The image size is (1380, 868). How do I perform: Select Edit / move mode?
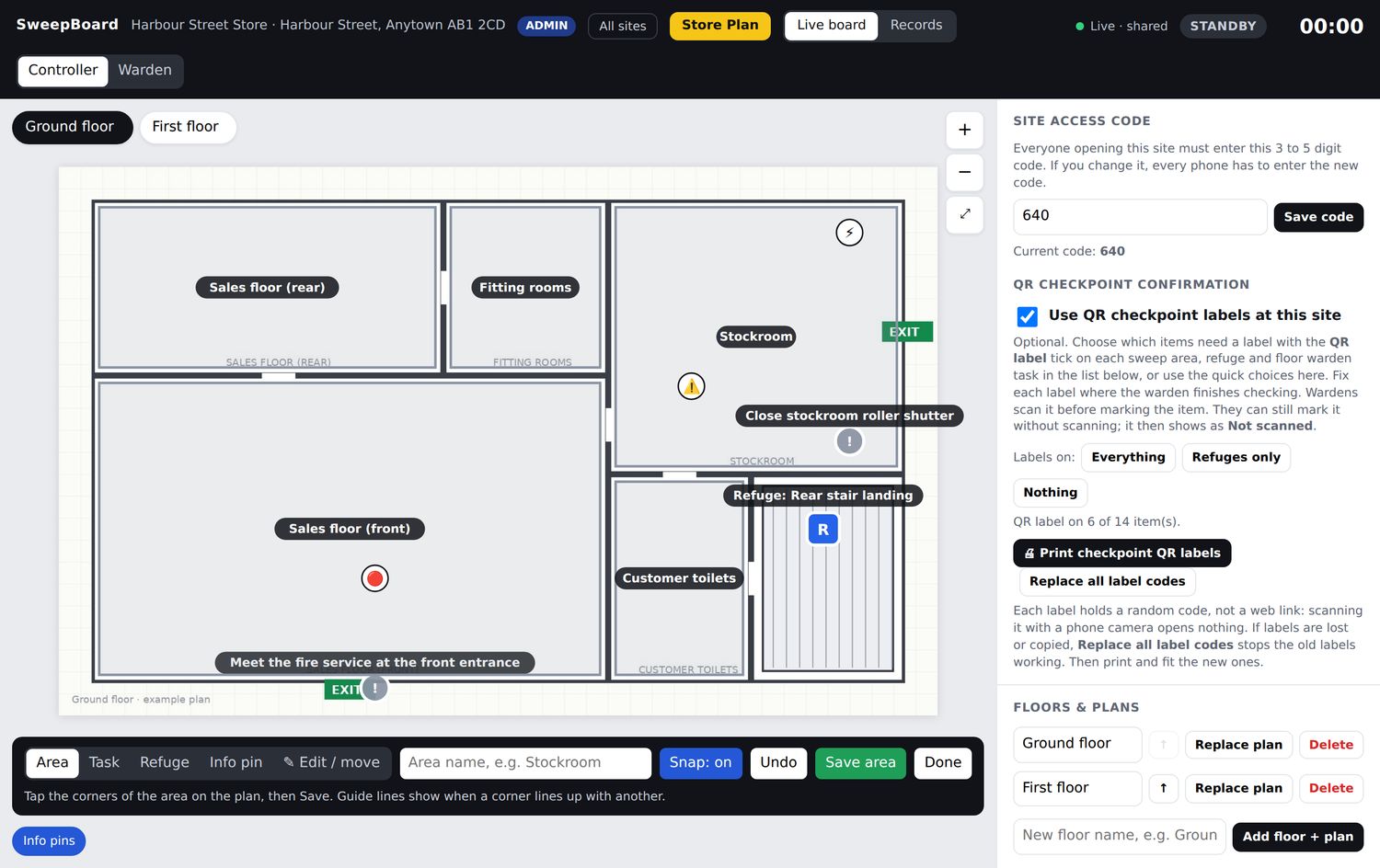(x=331, y=763)
